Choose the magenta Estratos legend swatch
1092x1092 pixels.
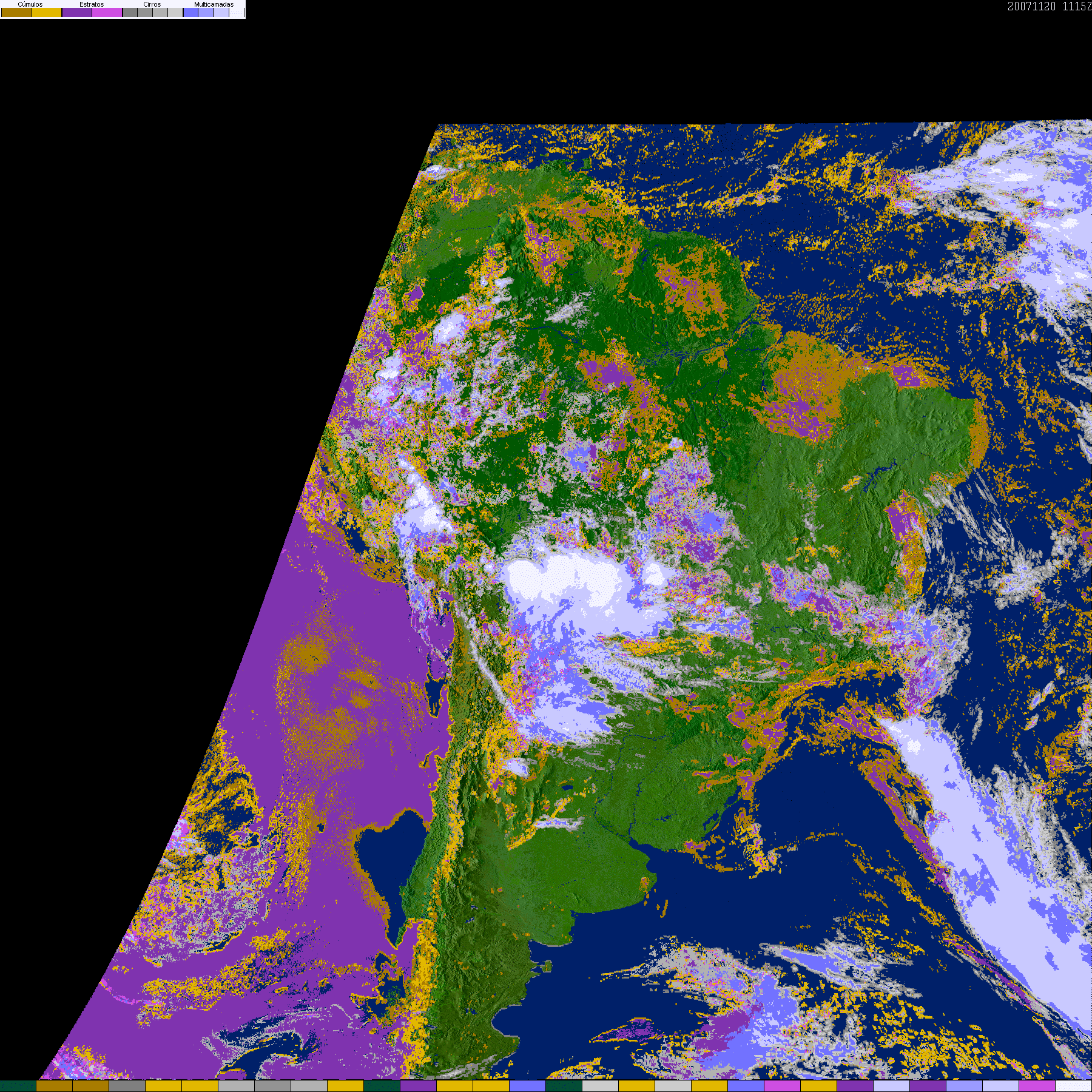tap(107, 12)
